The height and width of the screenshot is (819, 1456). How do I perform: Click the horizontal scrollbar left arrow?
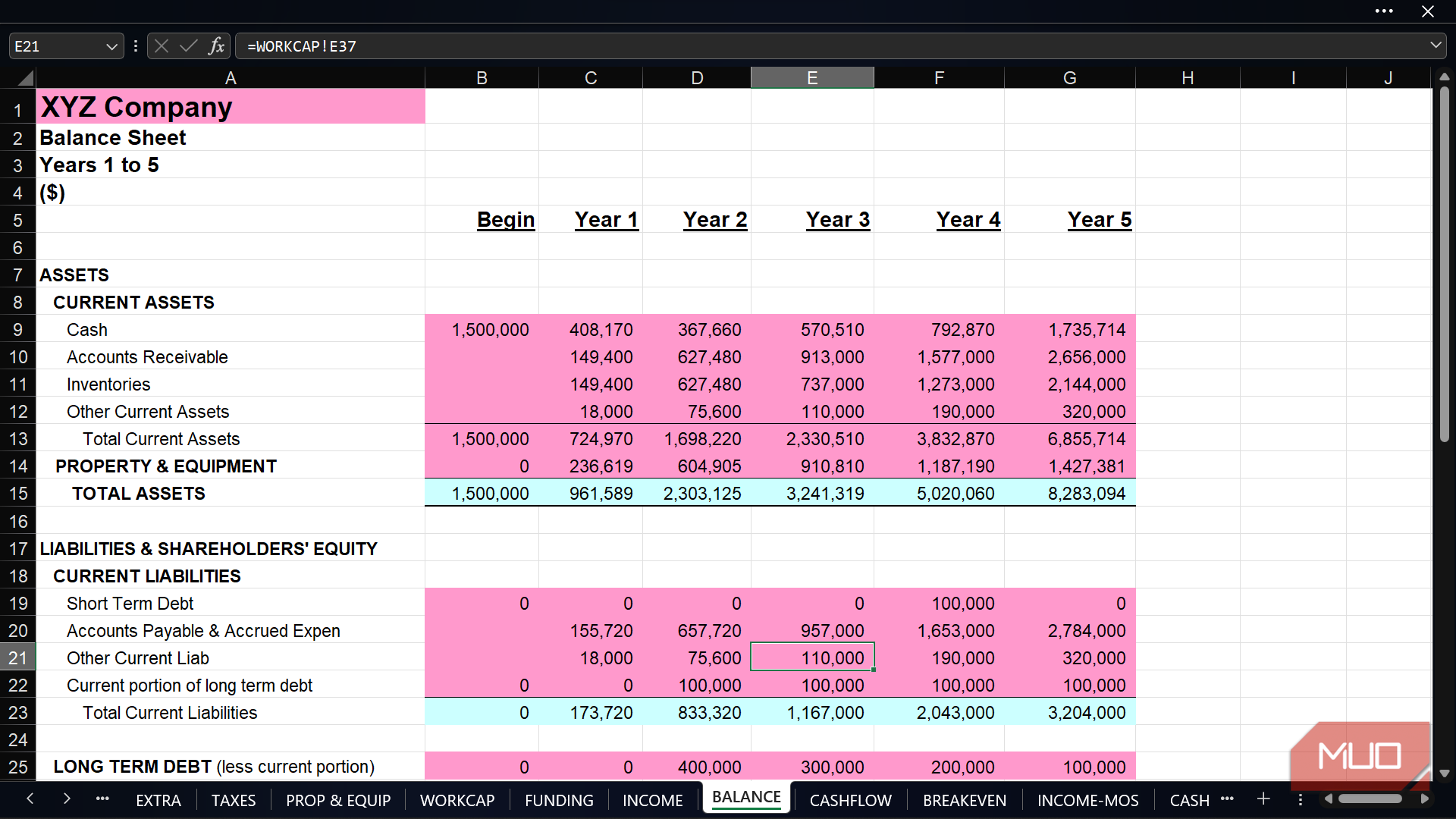tap(1329, 799)
